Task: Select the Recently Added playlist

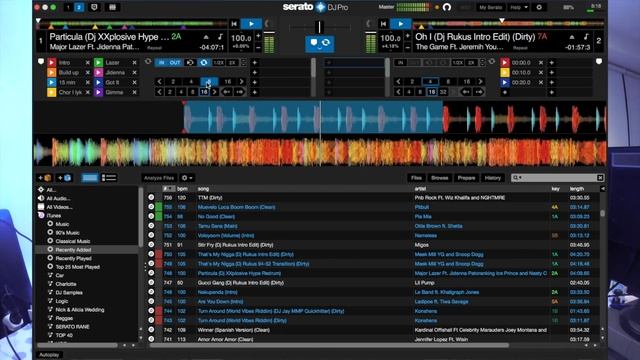Action: coord(73,250)
